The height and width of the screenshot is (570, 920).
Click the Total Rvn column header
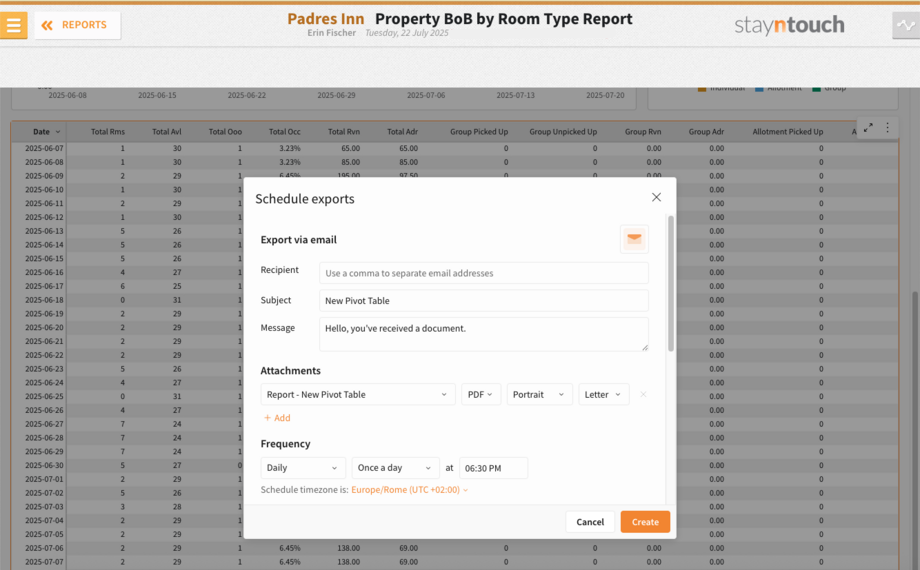pos(344,131)
